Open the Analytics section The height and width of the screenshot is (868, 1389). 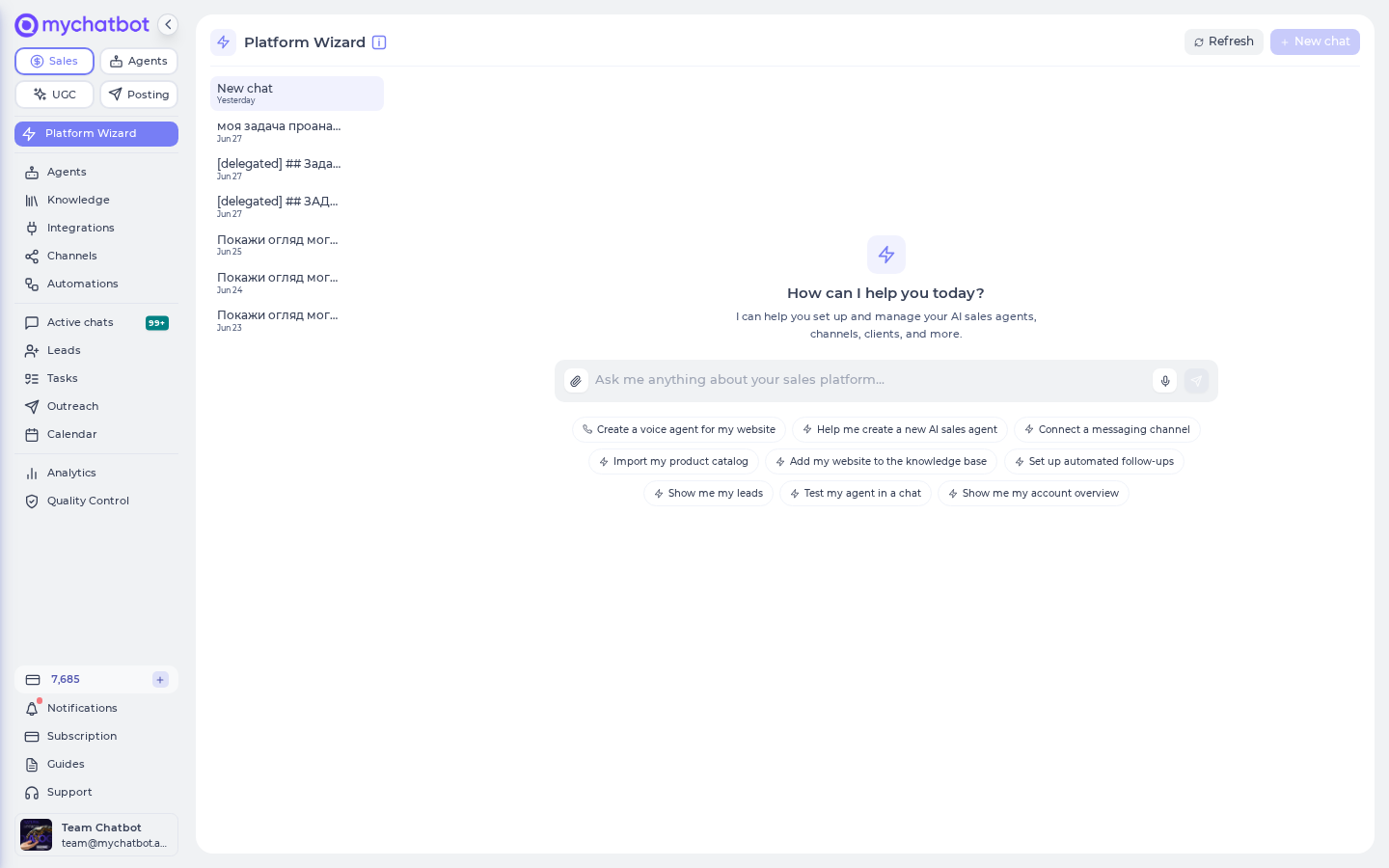[96, 473]
